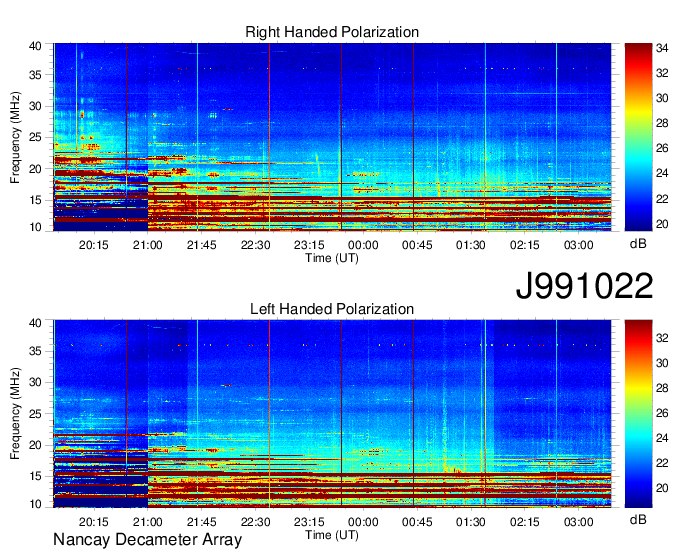The width and height of the screenshot is (680, 552).
Task: Click the J991022 observation label
Action: click(584, 286)
